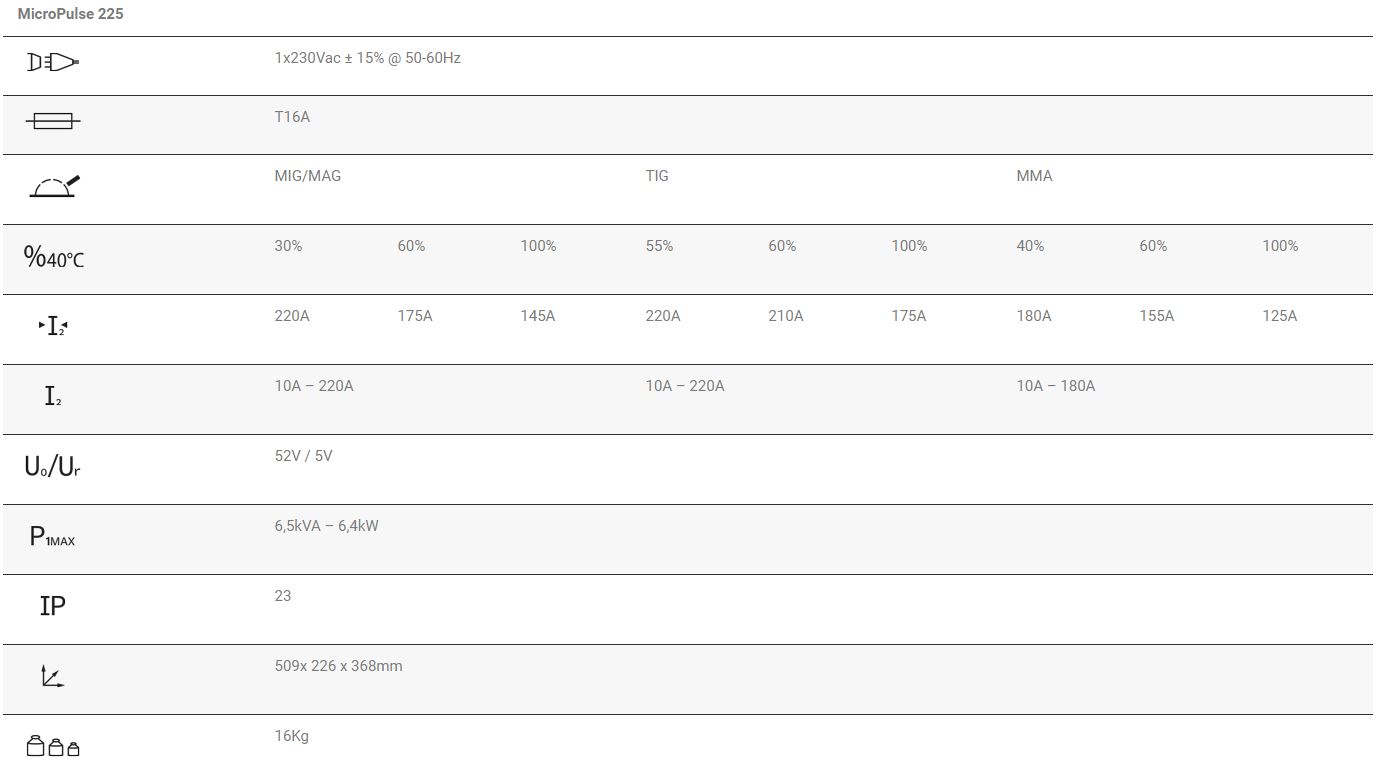Click the T16A fuse value
Viewport: 1379px width, 764px height.
point(292,117)
